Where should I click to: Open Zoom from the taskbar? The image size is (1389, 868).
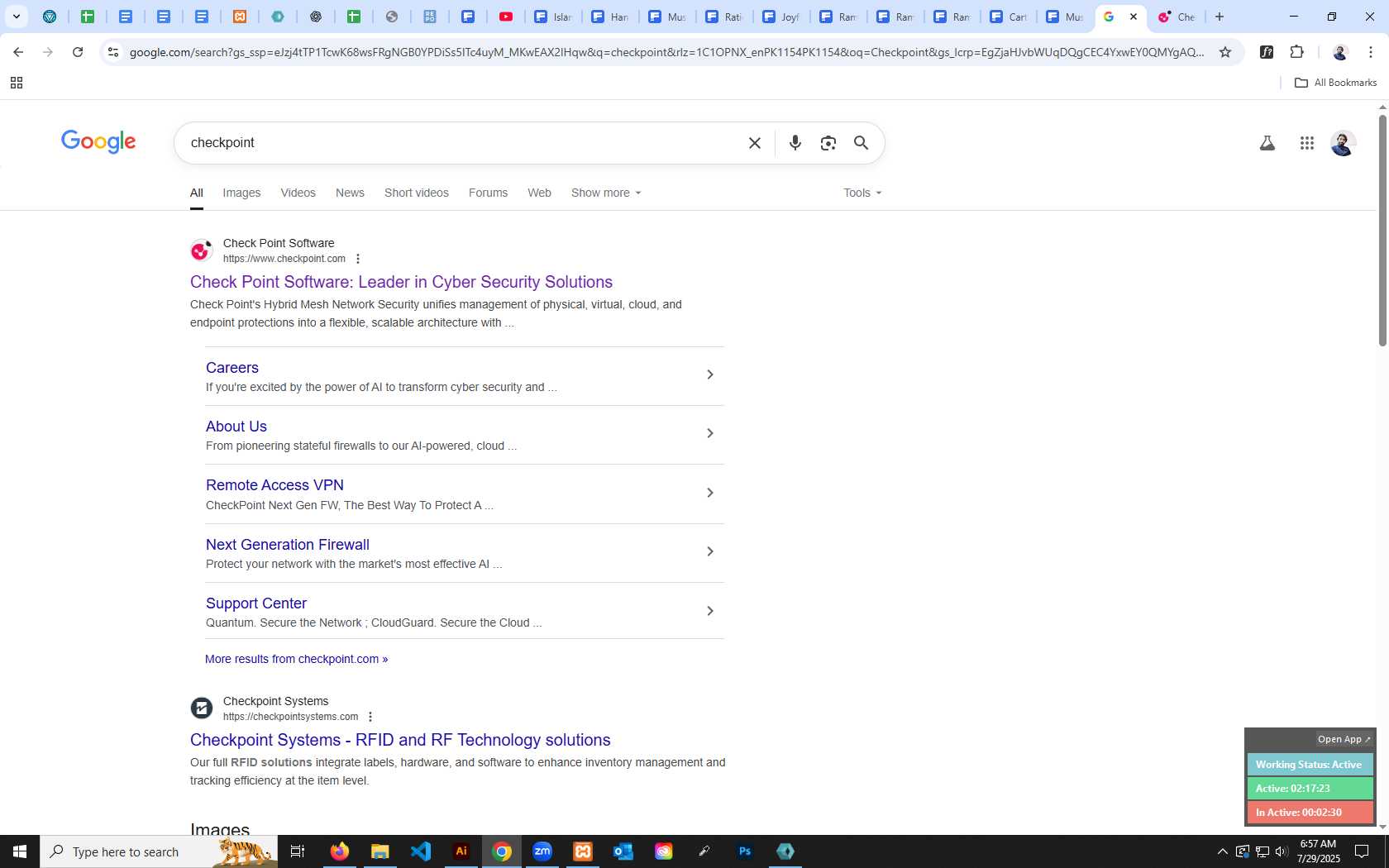542,851
